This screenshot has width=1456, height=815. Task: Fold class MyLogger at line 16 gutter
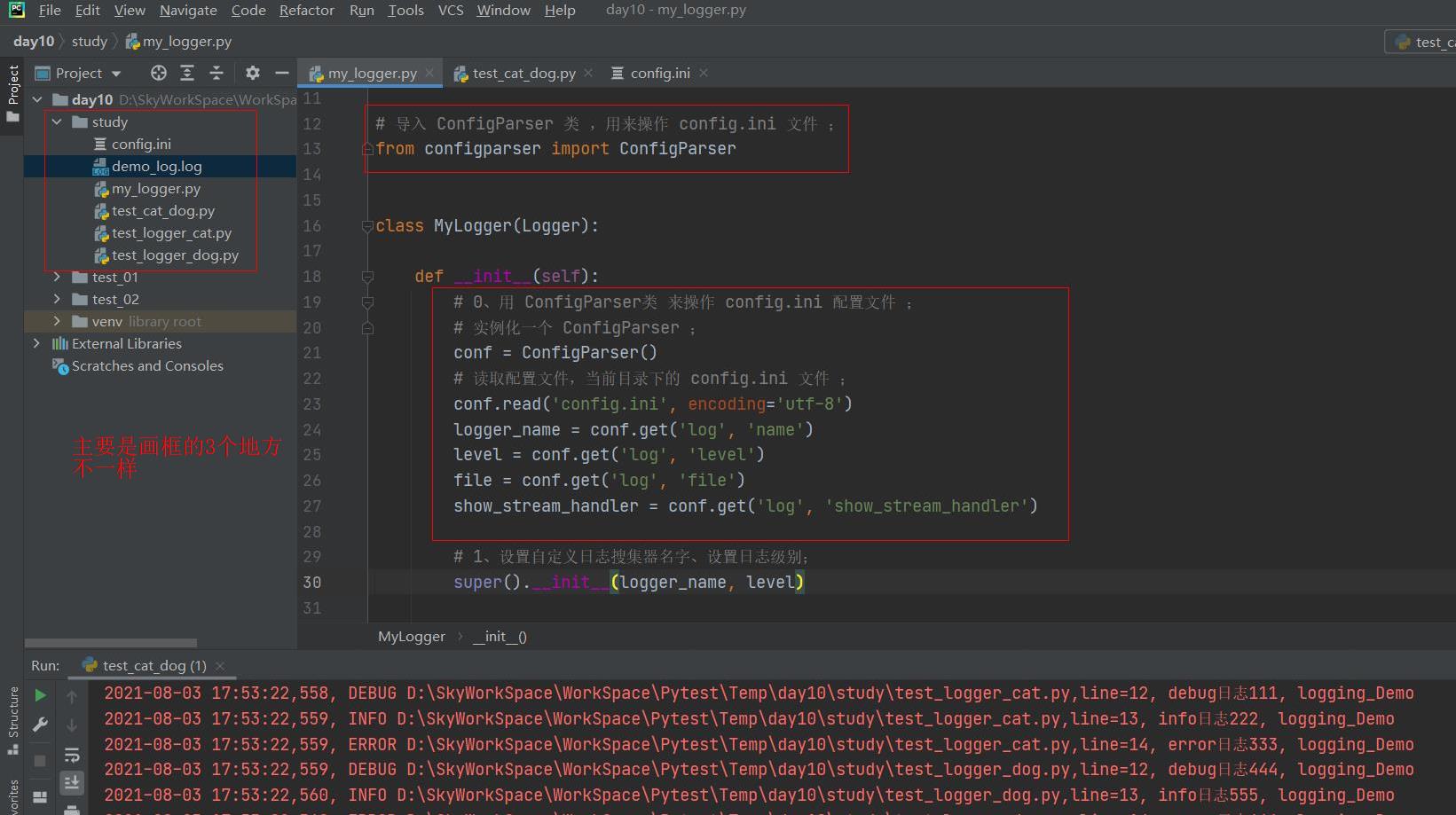(367, 226)
